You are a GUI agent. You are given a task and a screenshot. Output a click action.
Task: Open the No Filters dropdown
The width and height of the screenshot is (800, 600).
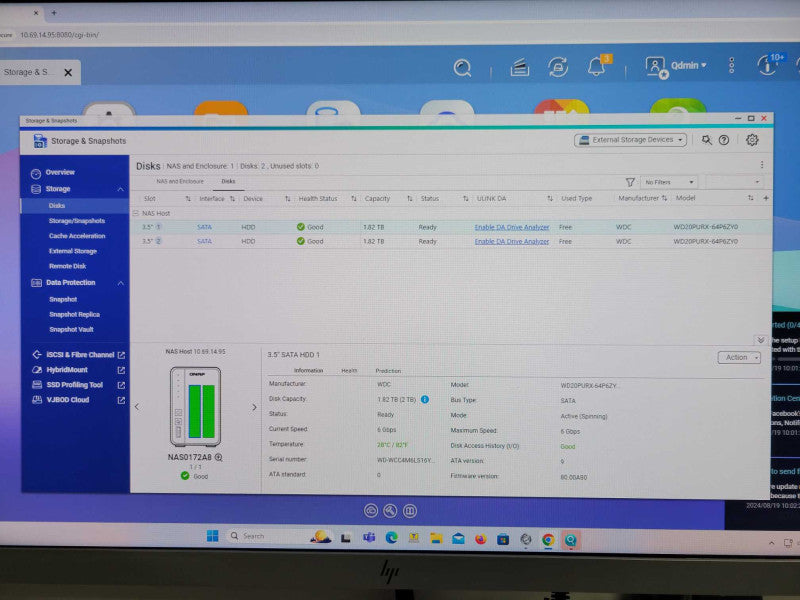[x=669, y=182]
